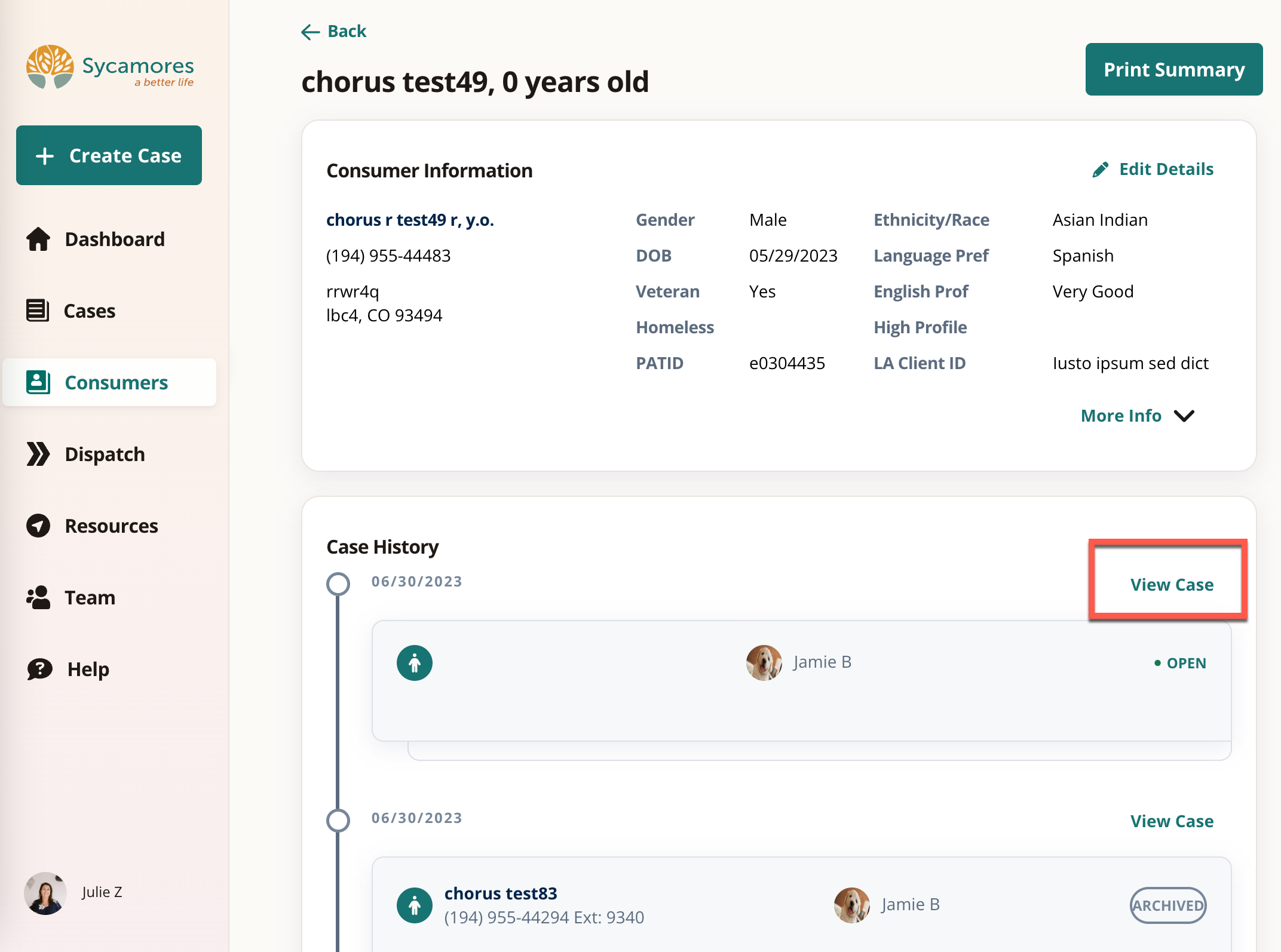Click the Create Case button

tap(109, 155)
